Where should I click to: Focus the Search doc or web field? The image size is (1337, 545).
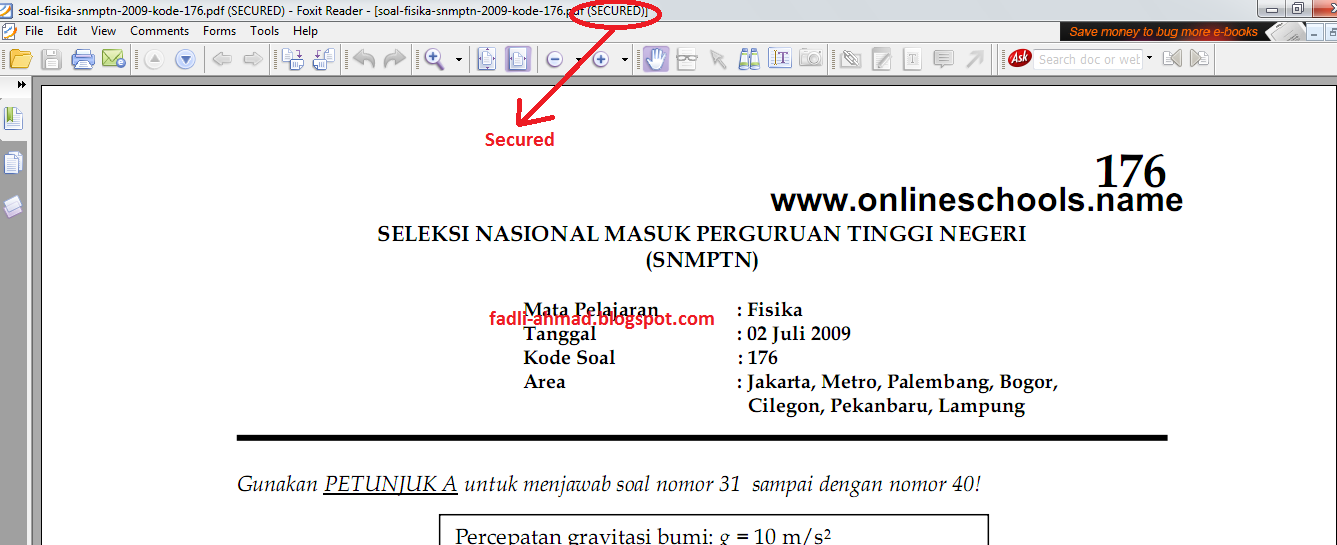pyautogui.click(x=1088, y=59)
